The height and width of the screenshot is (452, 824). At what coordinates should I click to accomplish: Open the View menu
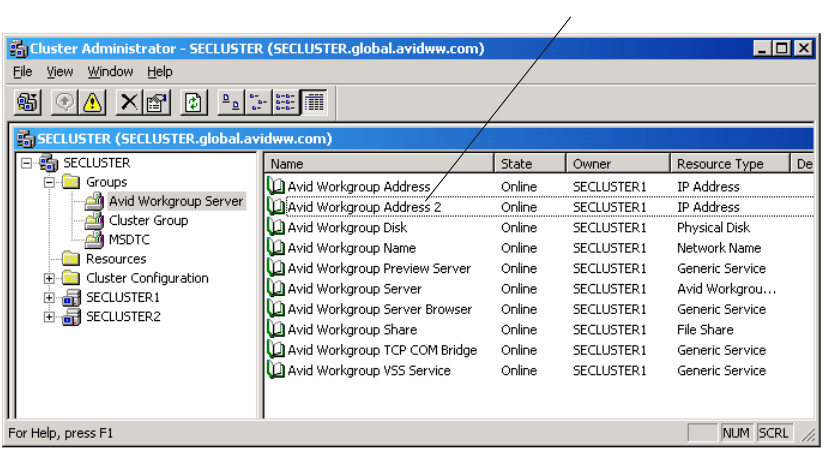coord(59,71)
